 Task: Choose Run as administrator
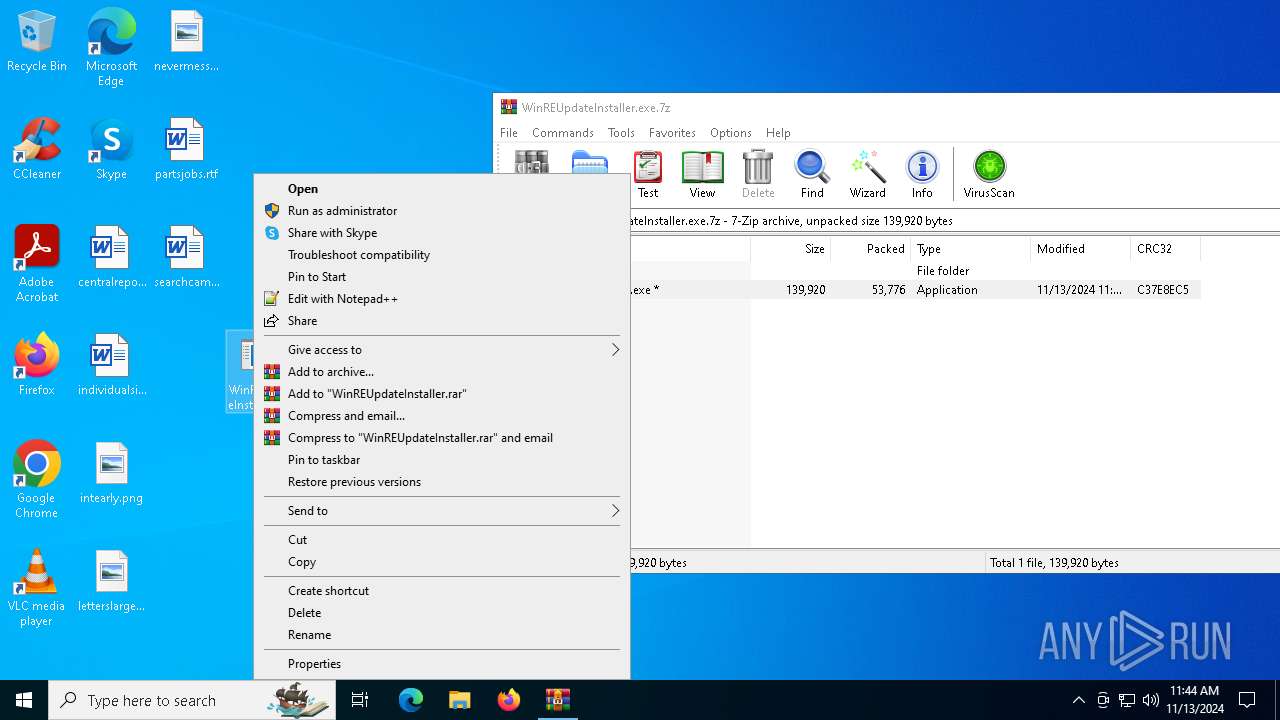(442, 211)
